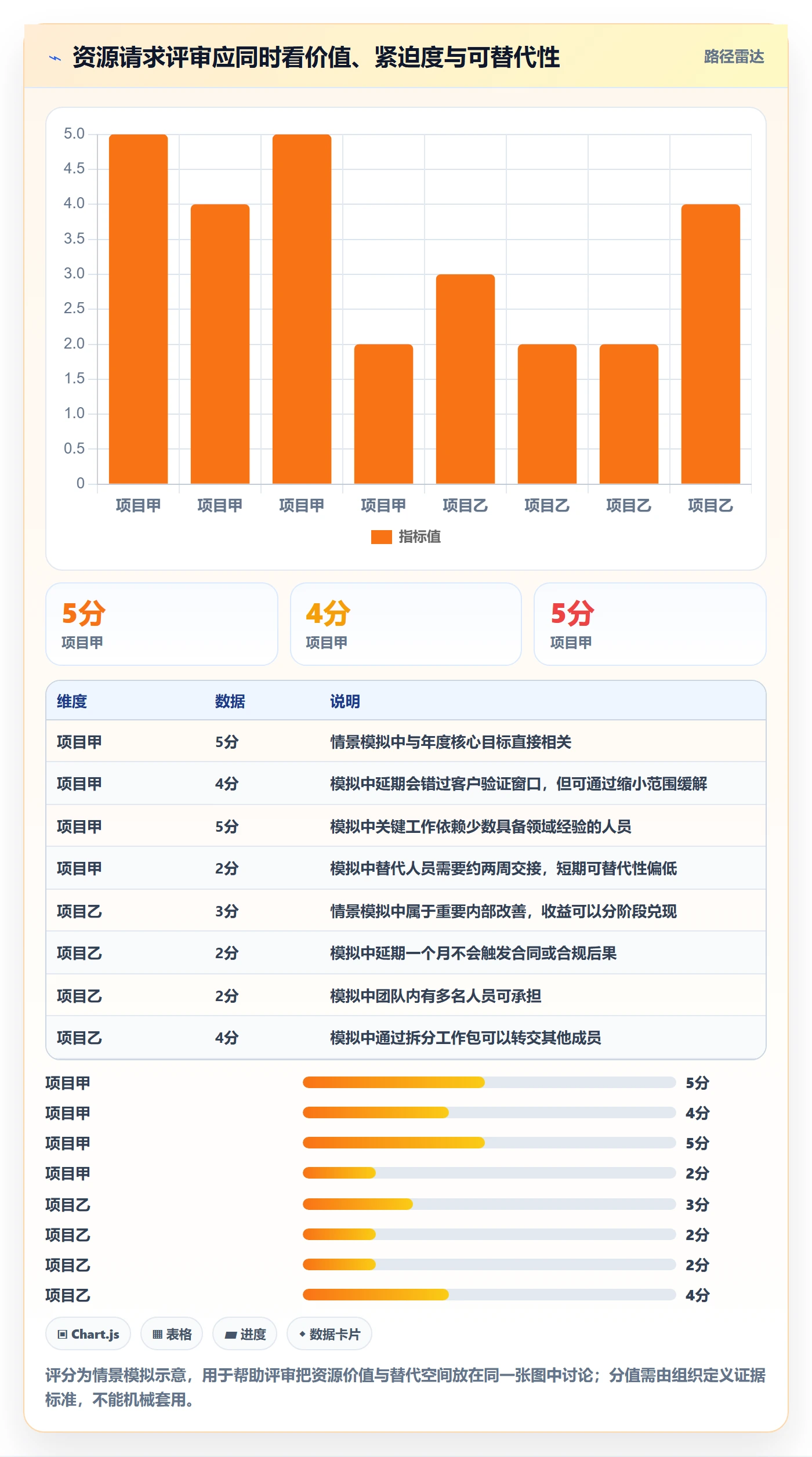Select row 情景模拟中与年度核心目标直接相关
Viewport: 812px width, 1457px height.
coord(406,741)
